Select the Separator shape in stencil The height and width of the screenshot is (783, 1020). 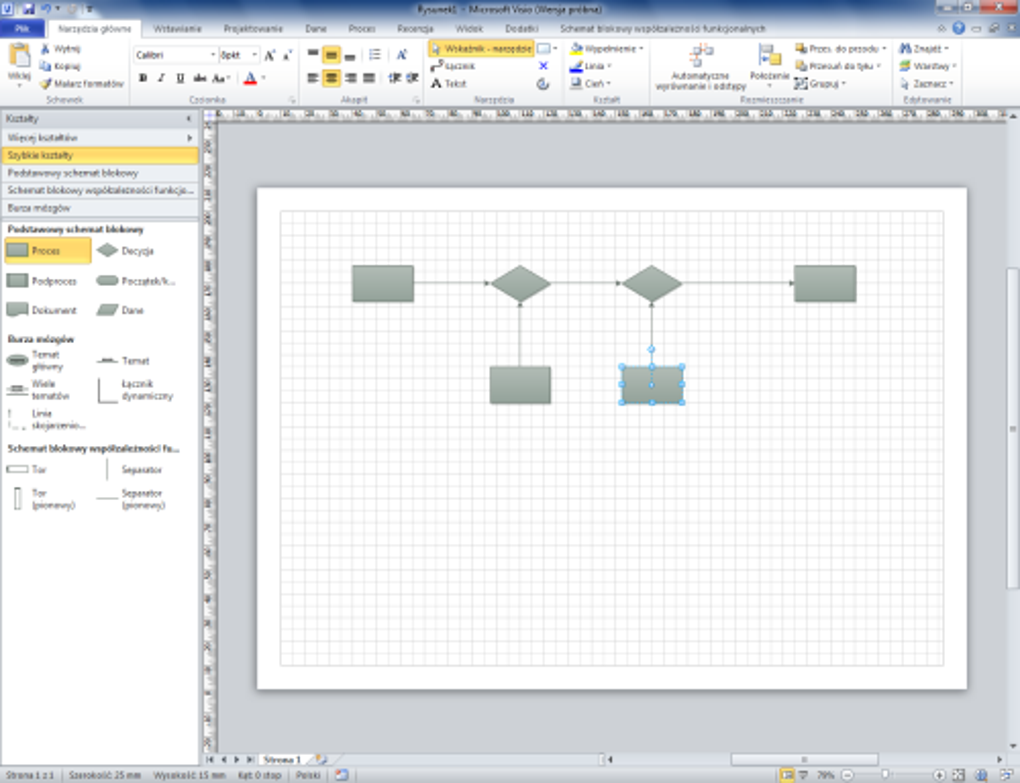point(133,470)
